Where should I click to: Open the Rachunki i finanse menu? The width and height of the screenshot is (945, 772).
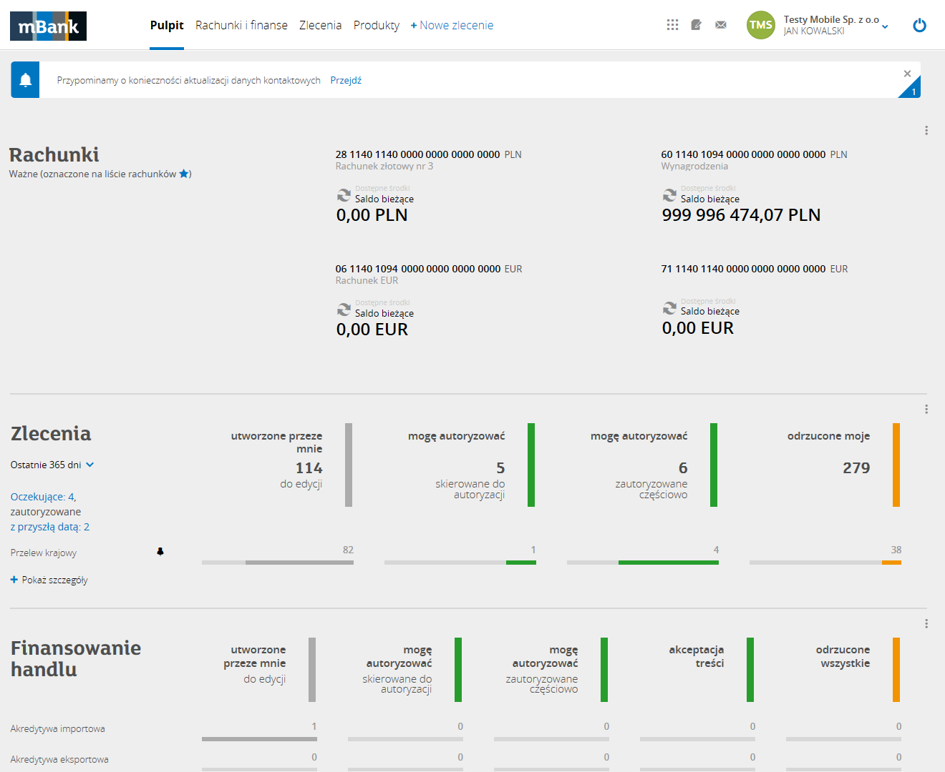click(x=241, y=25)
